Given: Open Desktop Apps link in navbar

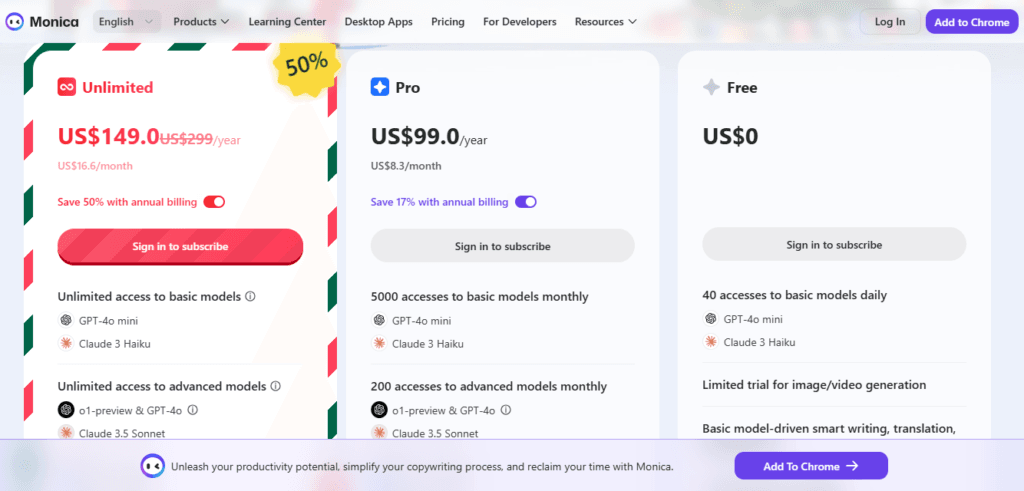Looking at the screenshot, I should point(379,21).
